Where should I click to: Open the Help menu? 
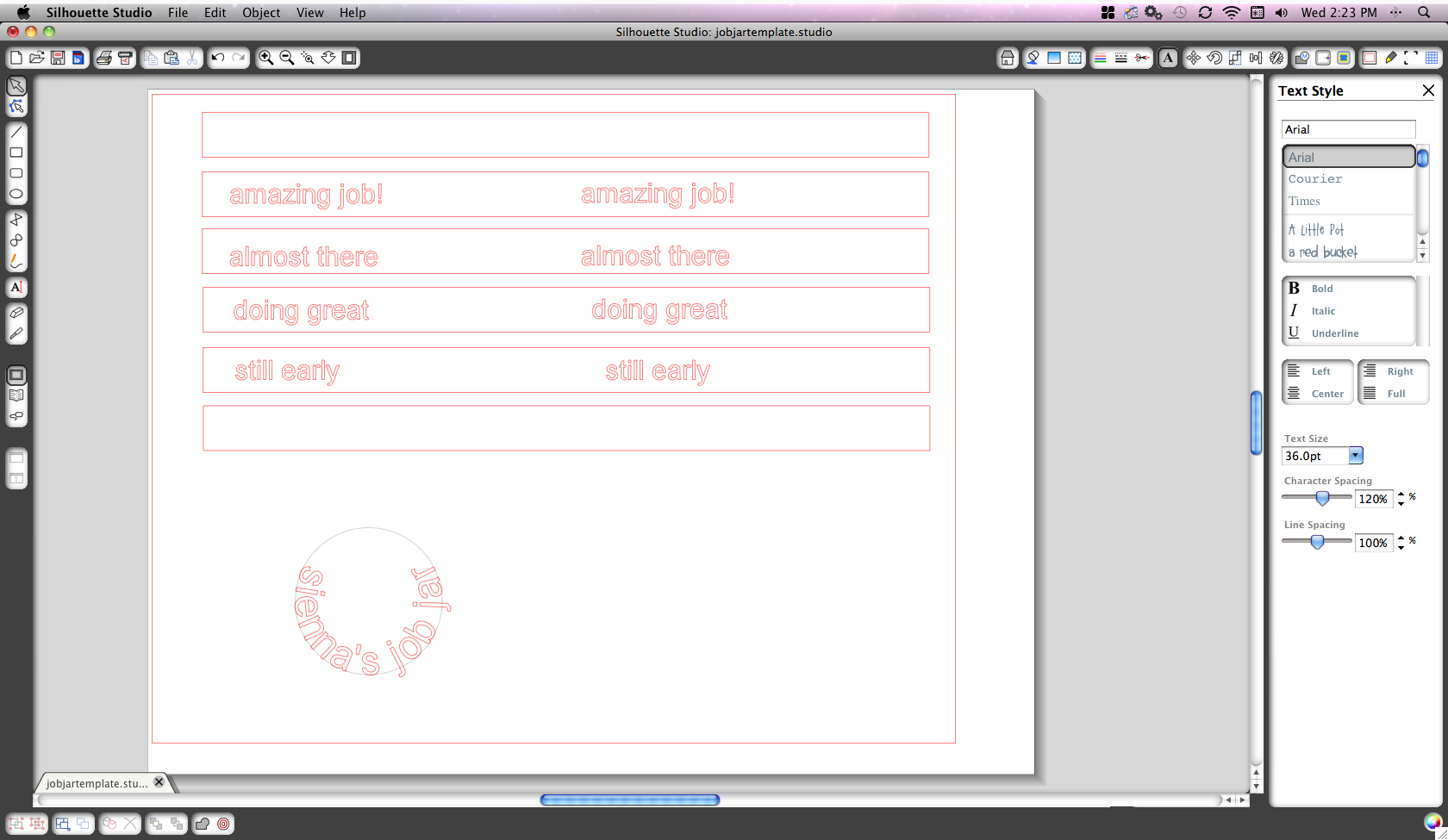tap(353, 12)
